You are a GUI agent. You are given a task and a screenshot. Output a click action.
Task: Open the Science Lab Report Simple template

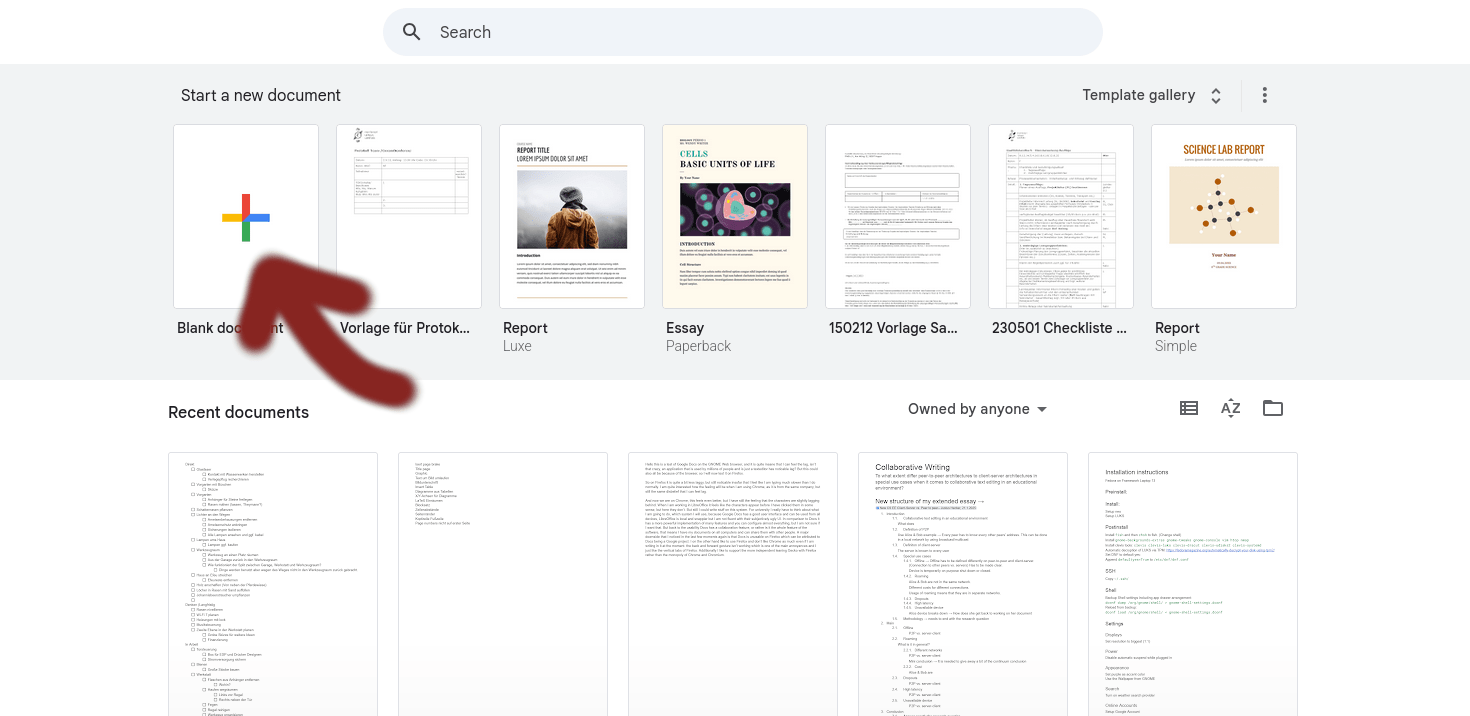pos(1224,217)
